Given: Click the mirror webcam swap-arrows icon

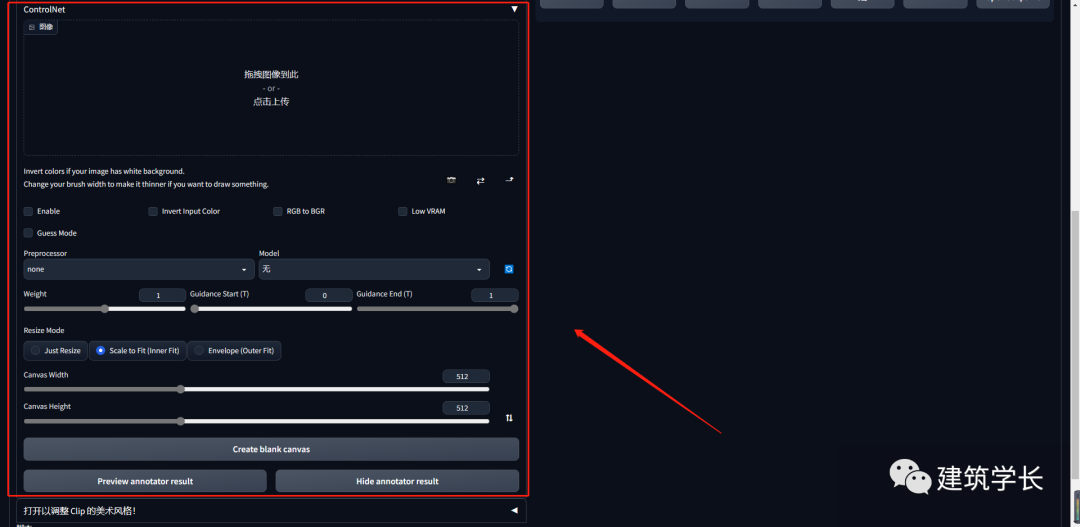Looking at the screenshot, I should click(x=480, y=180).
